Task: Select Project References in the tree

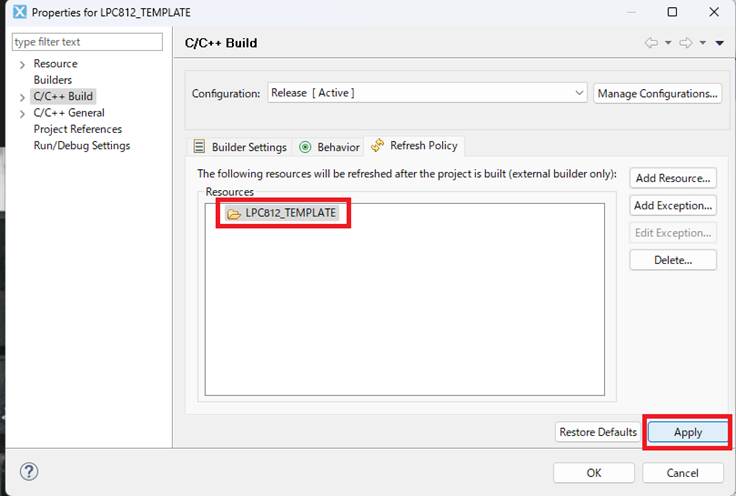Action: pos(78,129)
